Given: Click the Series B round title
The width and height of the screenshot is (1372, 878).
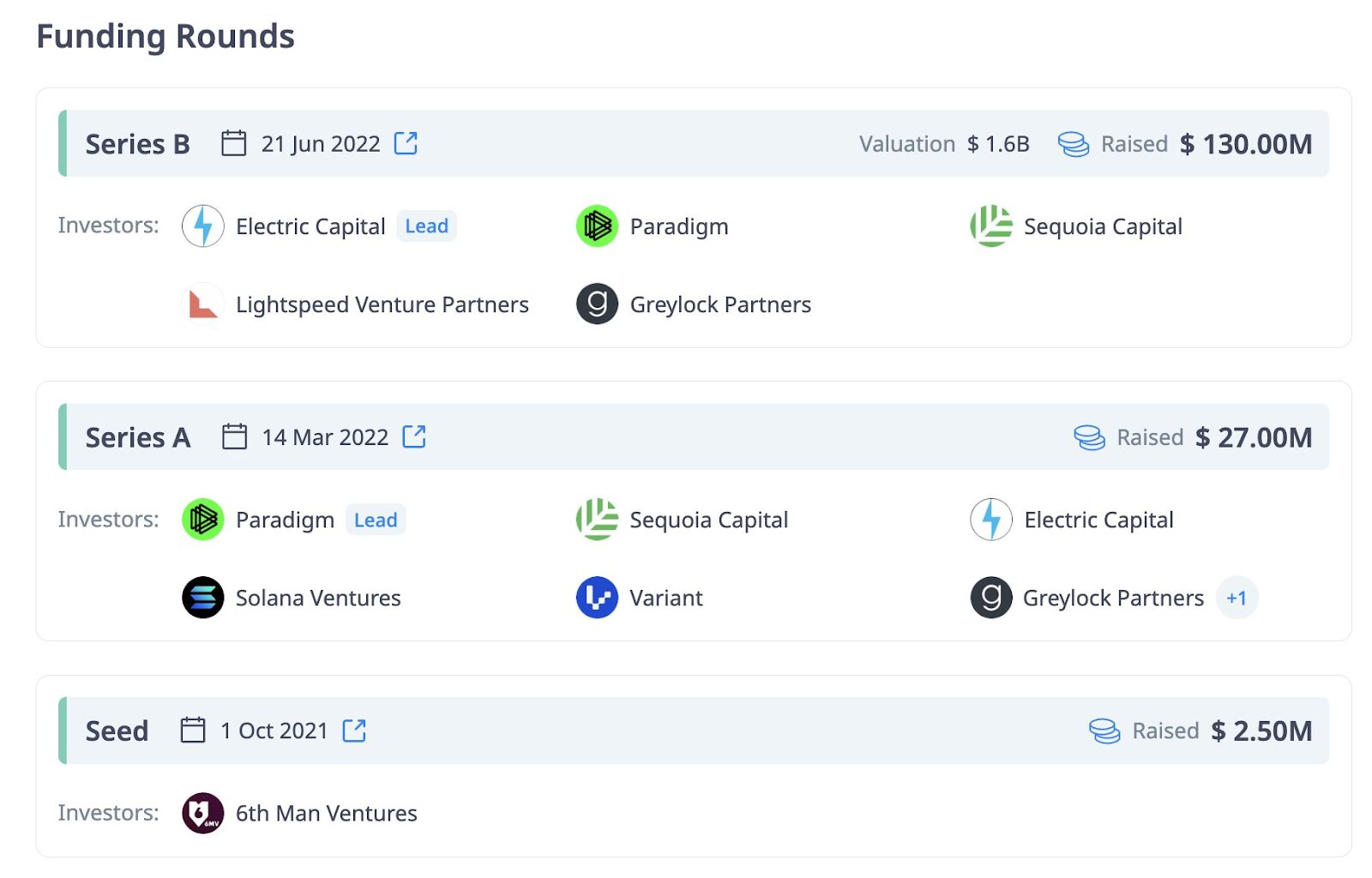Looking at the screenshot, I should click(x=137, y=144).
